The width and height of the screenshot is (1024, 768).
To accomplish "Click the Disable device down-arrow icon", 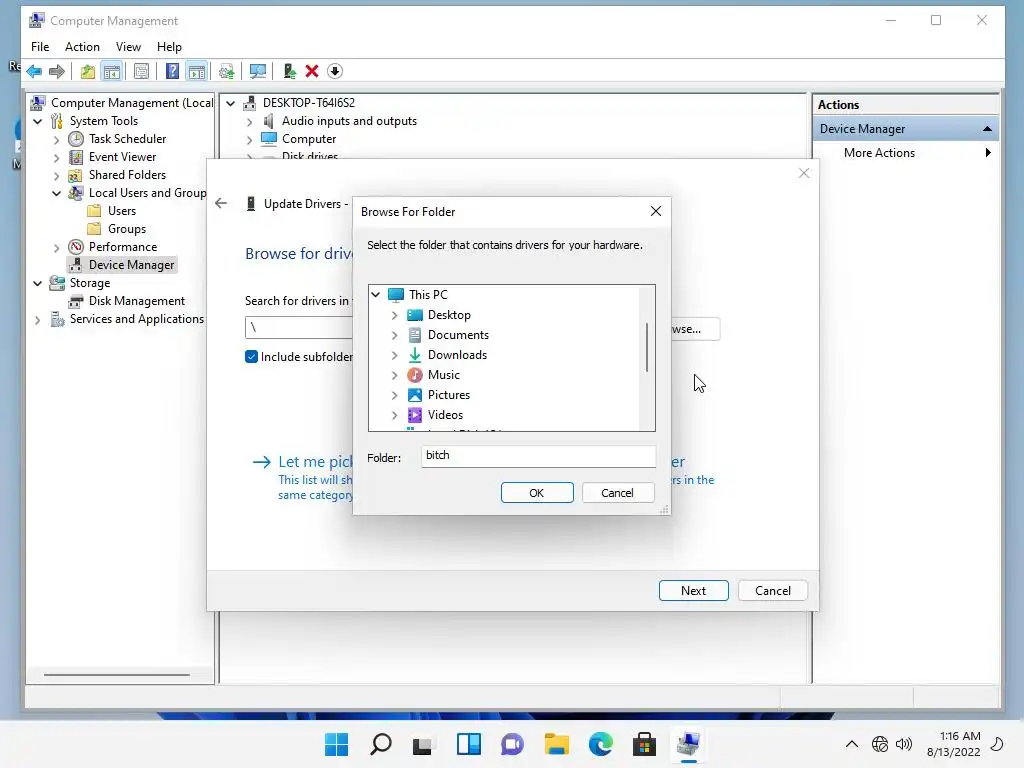I will (335, 71).
